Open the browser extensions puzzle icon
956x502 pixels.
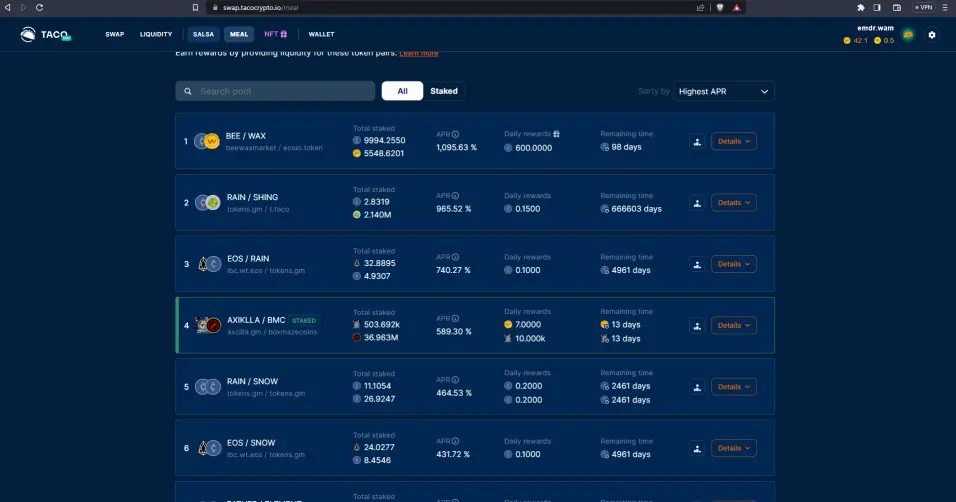coord(860,7)
